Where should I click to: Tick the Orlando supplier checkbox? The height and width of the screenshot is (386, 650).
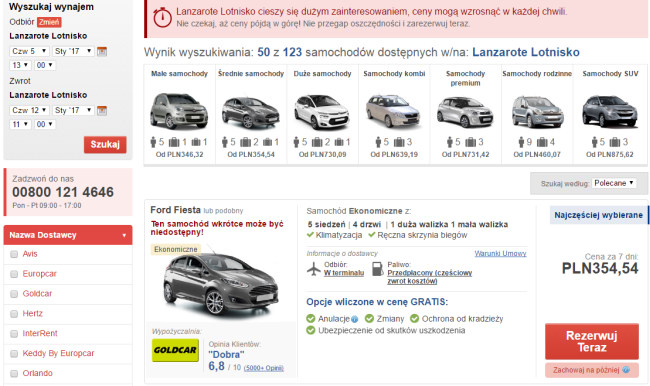(x=14, y=374)
